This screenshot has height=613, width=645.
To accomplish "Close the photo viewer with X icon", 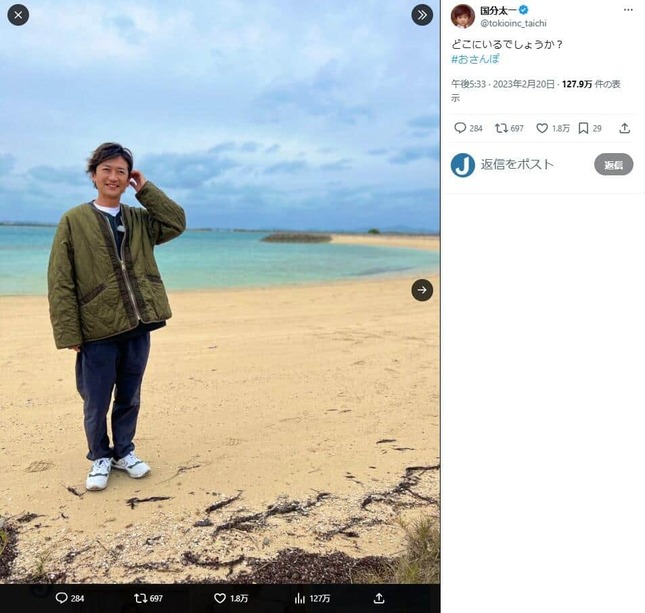I will [x=18, y=15].
